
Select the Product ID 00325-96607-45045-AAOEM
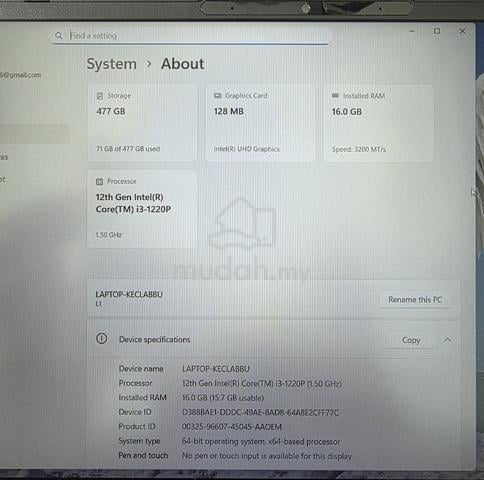coord(232,427)
